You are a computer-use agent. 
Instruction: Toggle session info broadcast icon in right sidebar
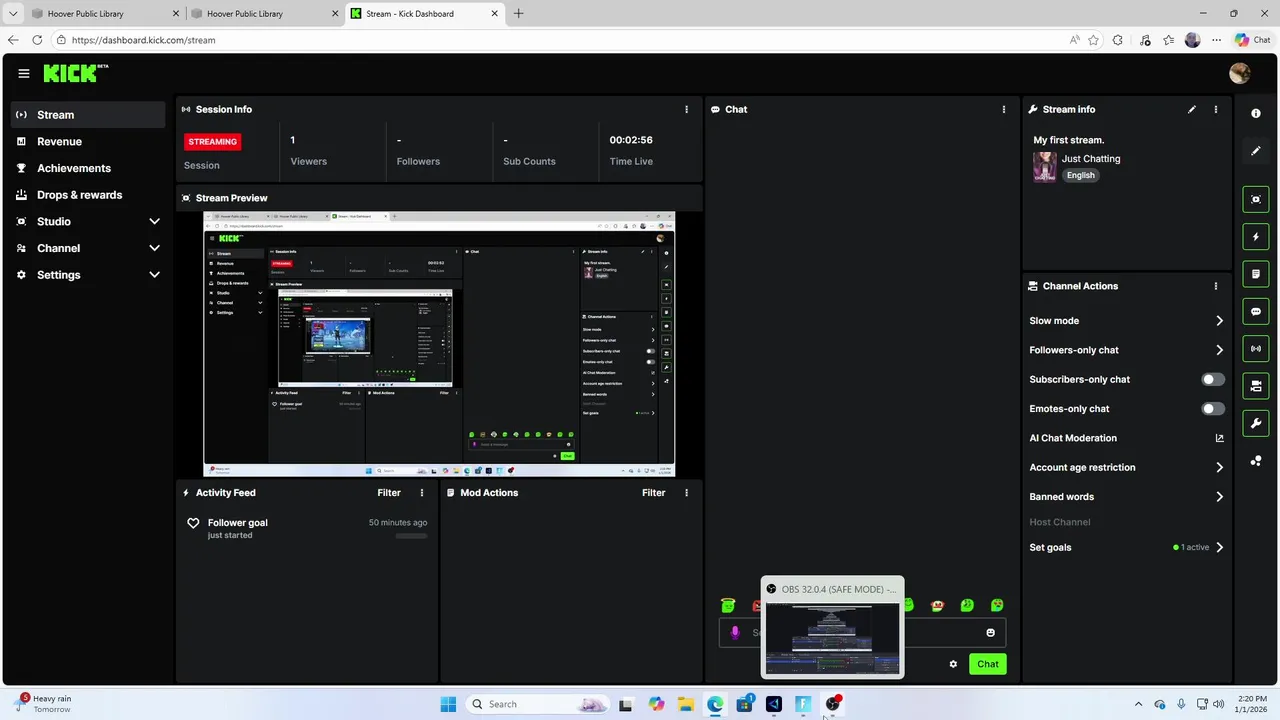[1256, 349]
